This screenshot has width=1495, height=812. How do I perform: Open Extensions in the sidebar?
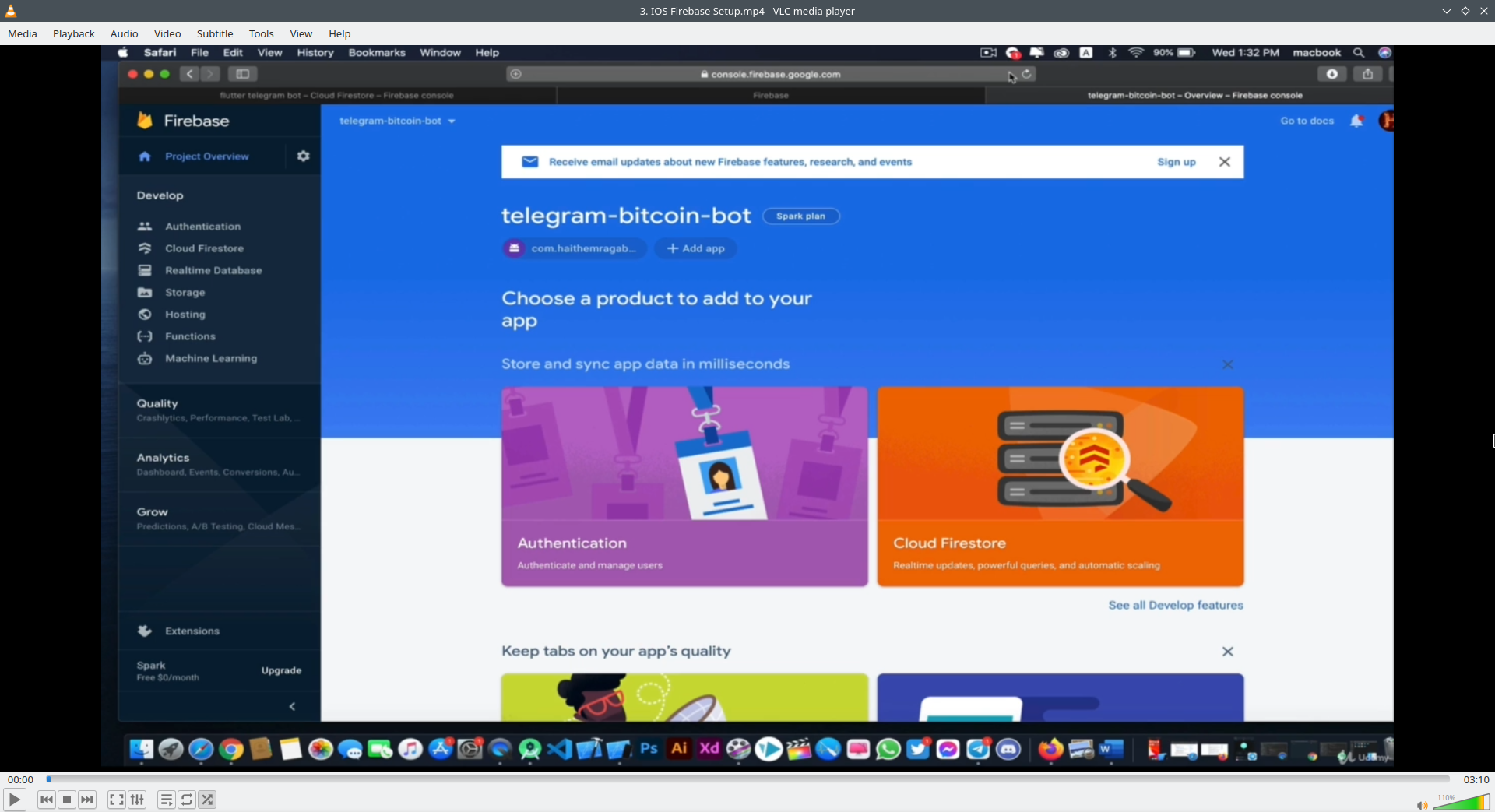pos(192,631)
